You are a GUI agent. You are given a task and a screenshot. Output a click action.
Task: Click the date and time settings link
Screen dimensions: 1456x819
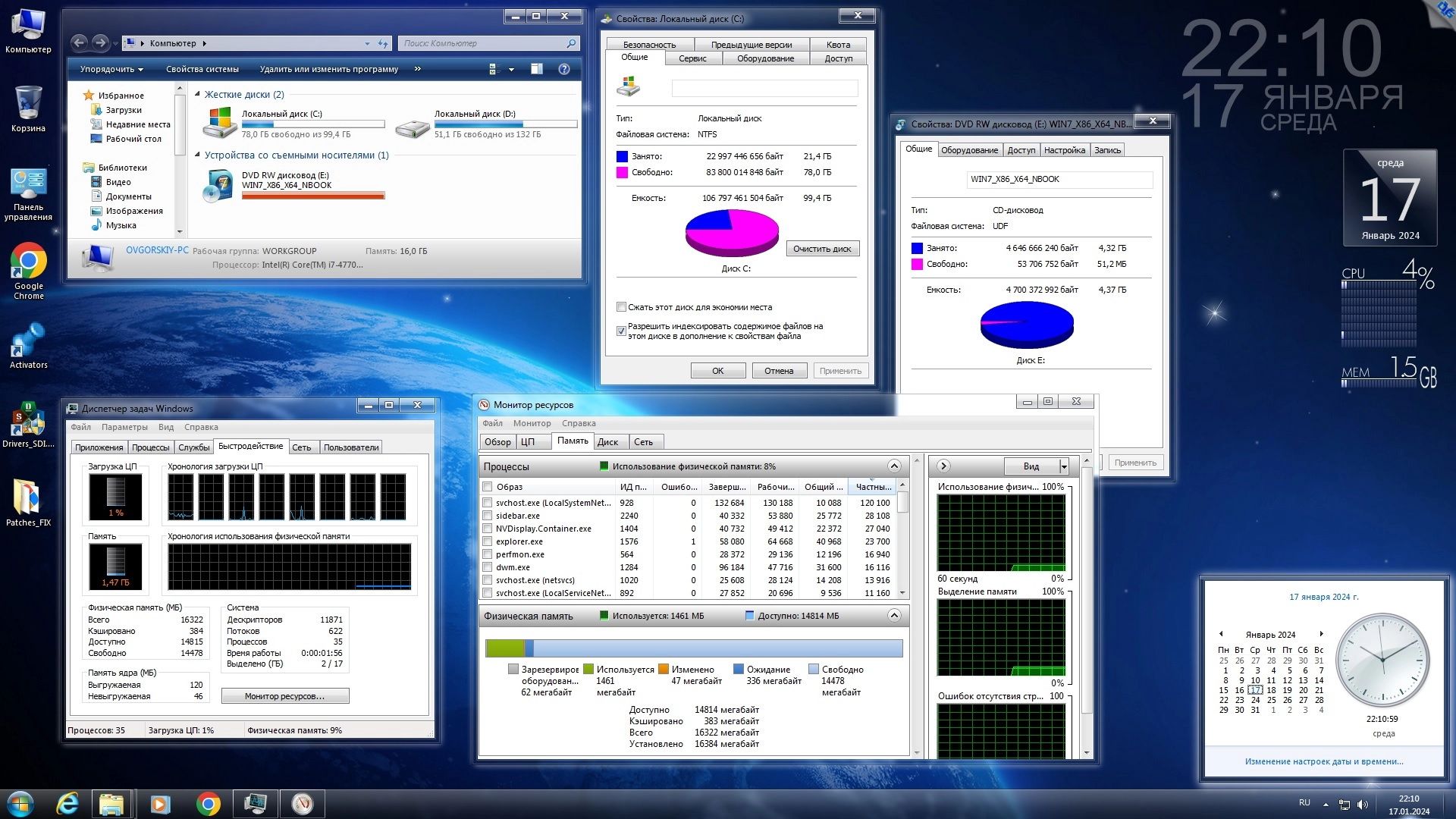1323,761
